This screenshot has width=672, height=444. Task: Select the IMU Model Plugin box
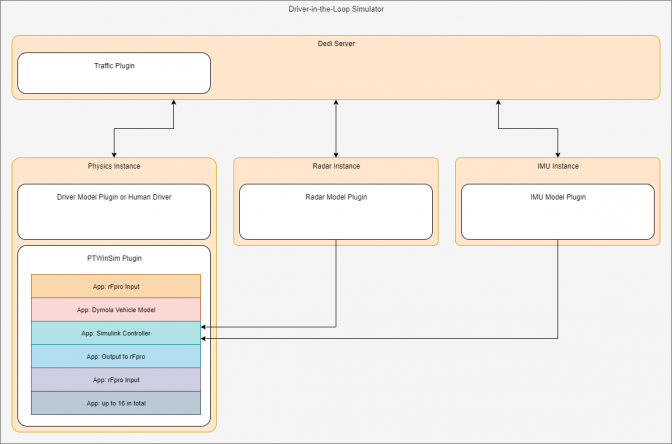point(558,212)
